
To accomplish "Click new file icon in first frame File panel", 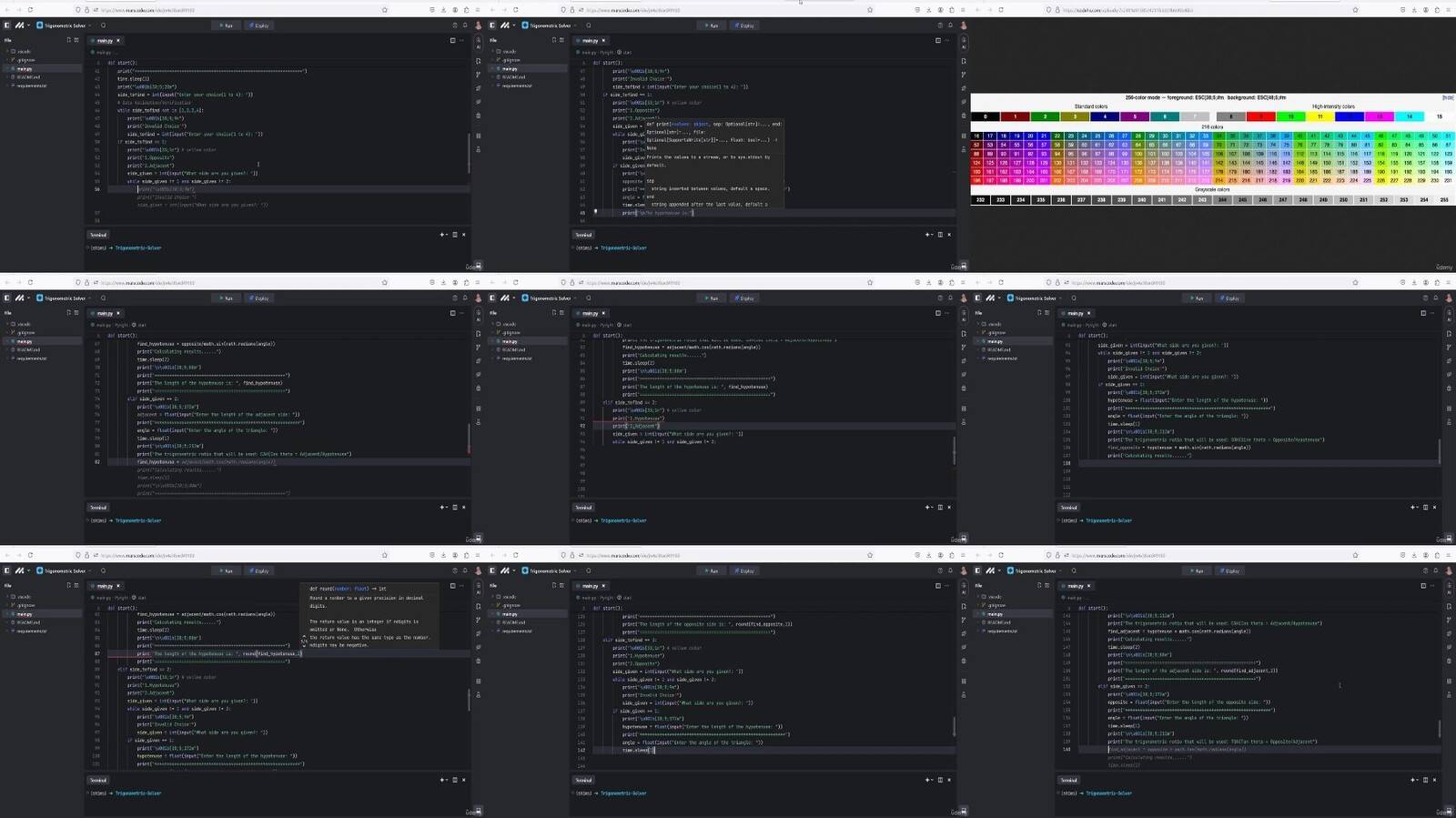I will point(68,40).
